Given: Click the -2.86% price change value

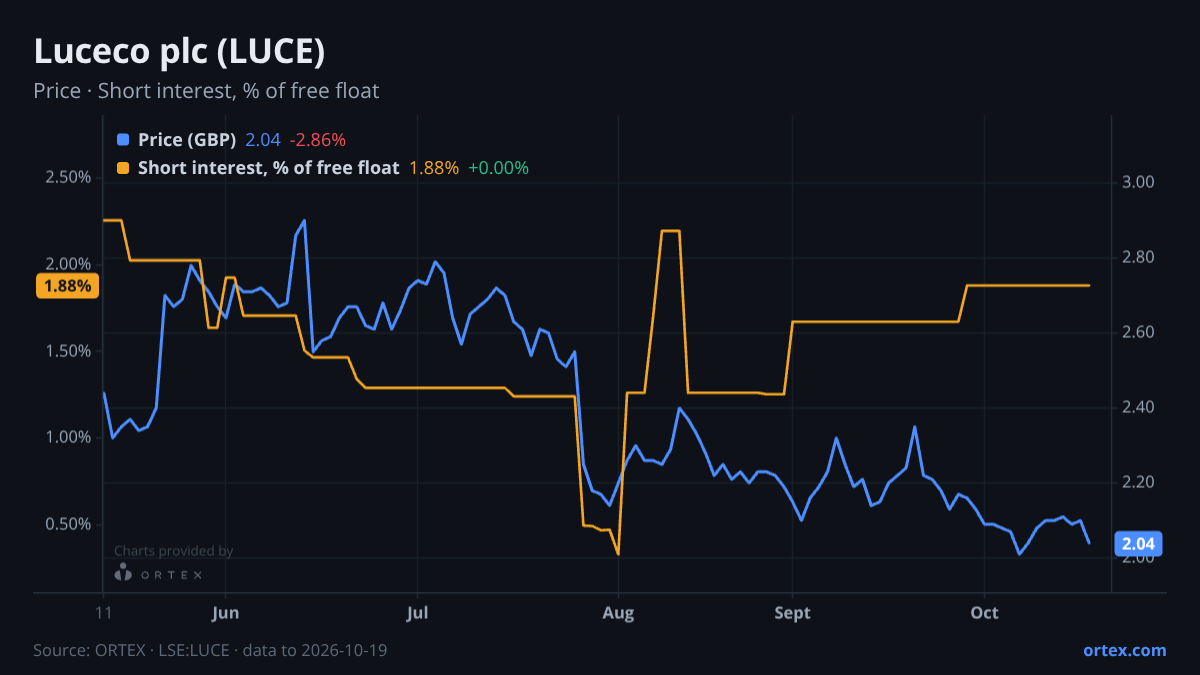Looking at the screenshot, I should tap(318, 140).
